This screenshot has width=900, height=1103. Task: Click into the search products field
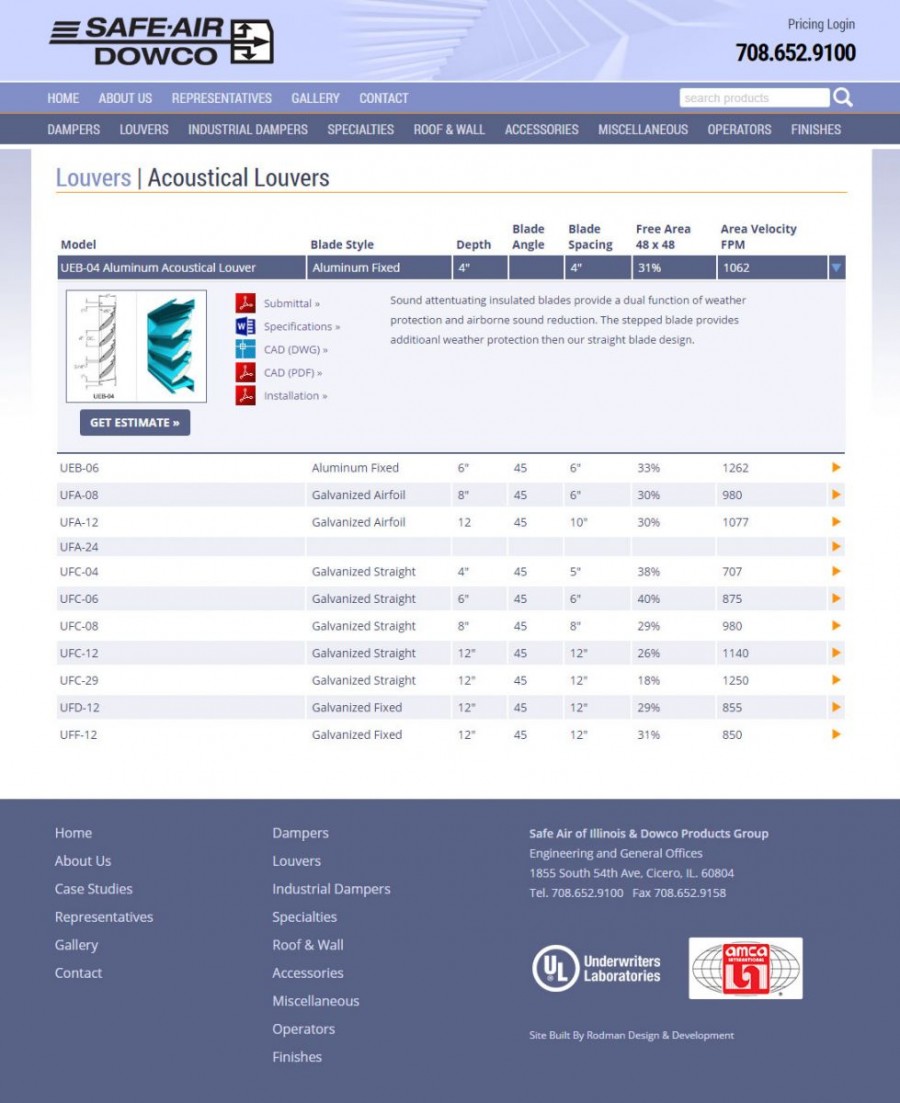(x=754, y=98)
